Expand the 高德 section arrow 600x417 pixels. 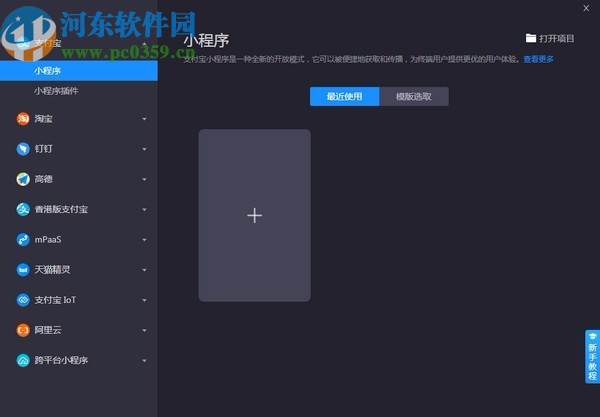[x=144, y=179]
